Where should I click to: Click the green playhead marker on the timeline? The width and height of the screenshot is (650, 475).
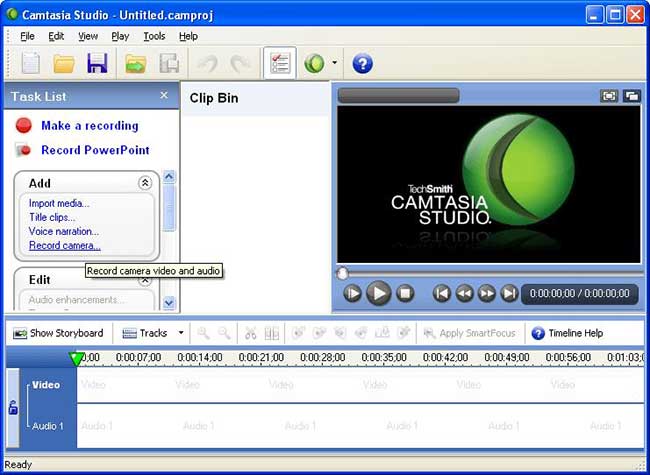76,358
